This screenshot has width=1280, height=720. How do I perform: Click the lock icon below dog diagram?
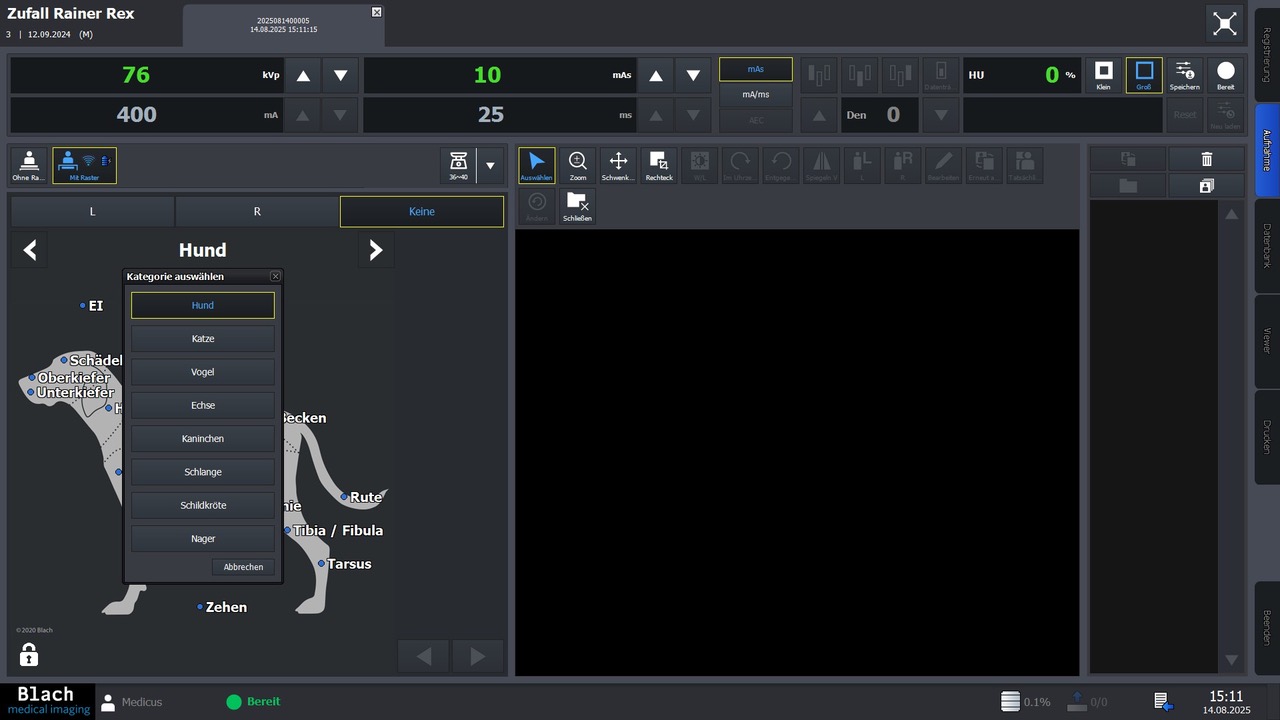29,655
